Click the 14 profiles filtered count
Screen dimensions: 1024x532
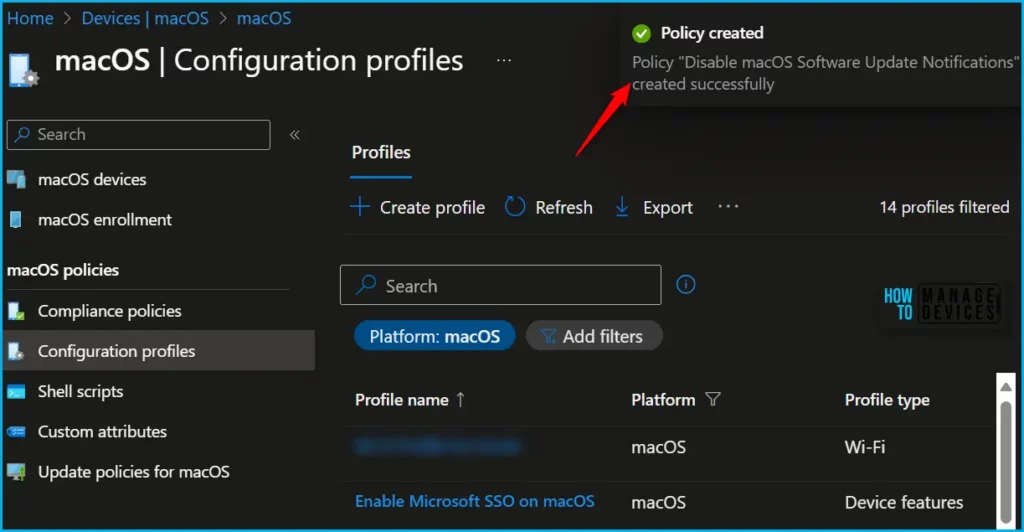click(944, 208)
